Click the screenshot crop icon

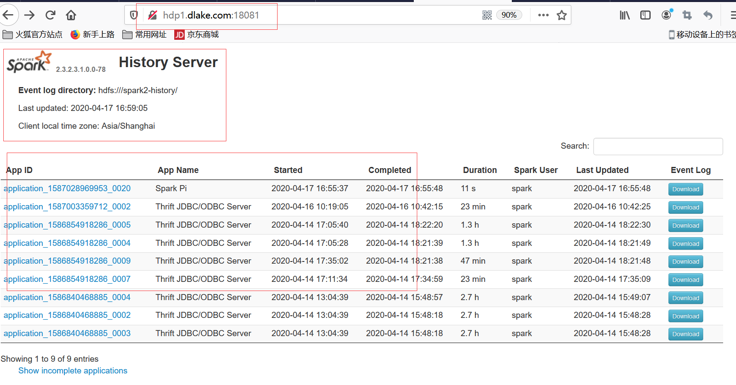tap(687, 15)
